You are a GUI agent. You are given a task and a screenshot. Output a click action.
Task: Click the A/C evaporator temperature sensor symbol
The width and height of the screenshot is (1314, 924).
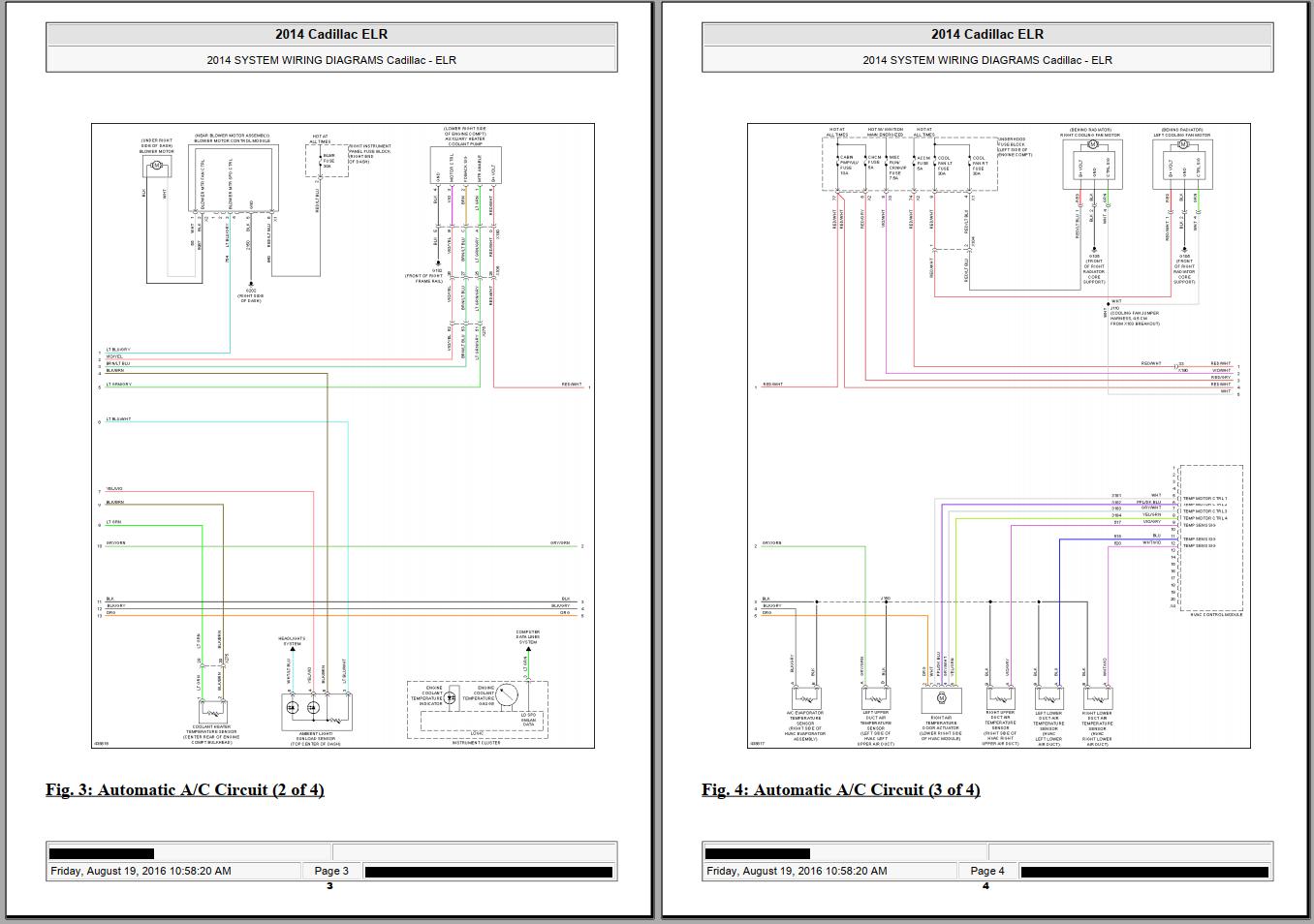coord(805,697)
